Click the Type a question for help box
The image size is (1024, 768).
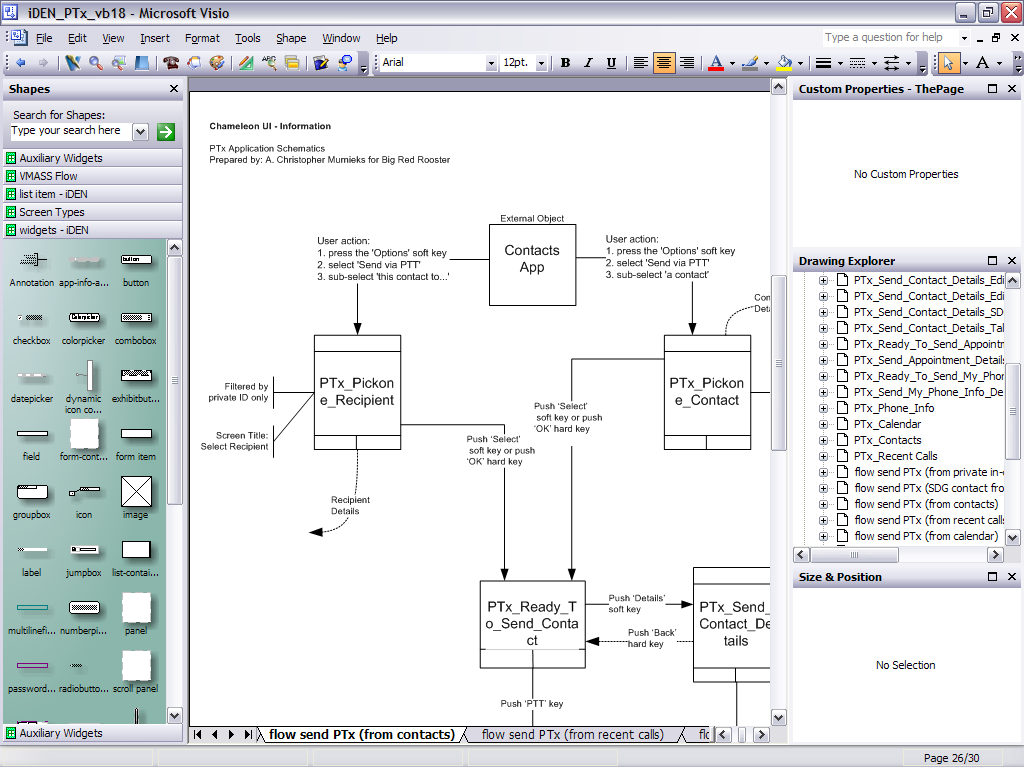pyautogui.click(x=890, y=37)
